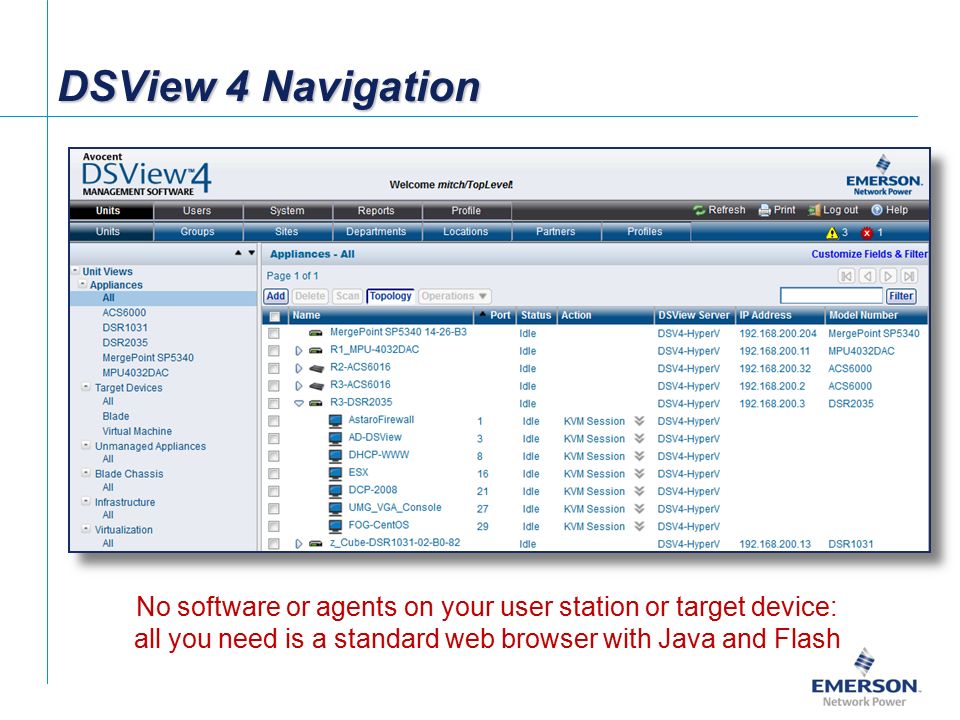This screenshot has height=720, width=960.
Task: Collapse the R3-DSR2035 row
Action: 299,403
